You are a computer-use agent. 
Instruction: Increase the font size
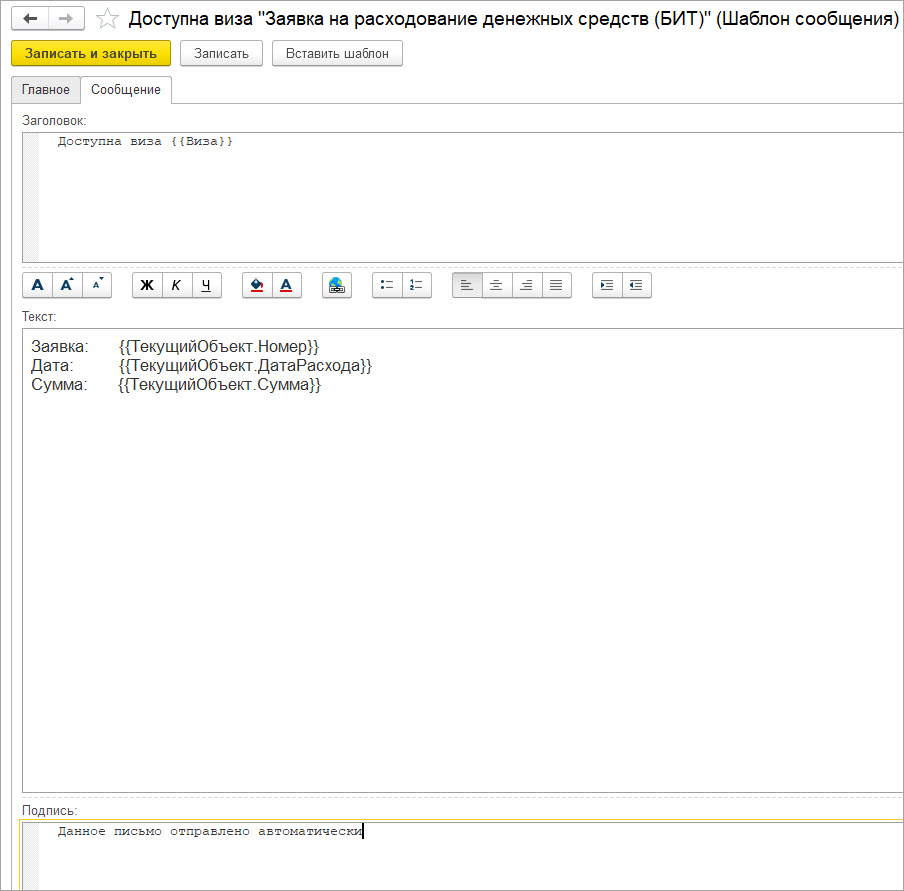tap(67, 285)
